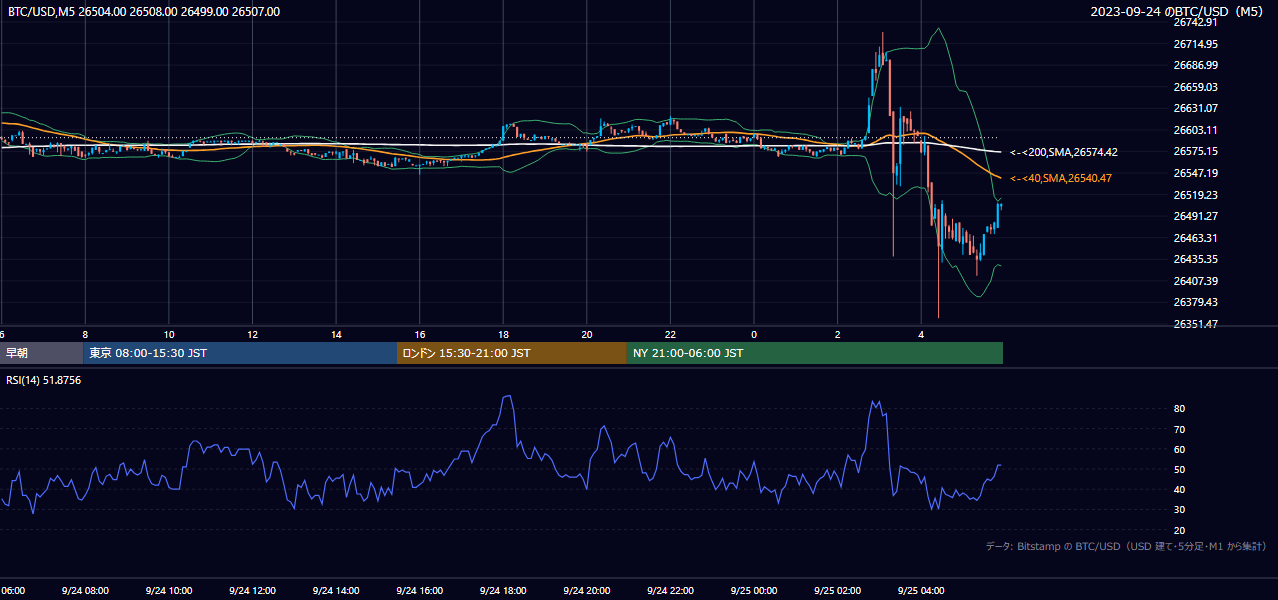1278x600 pixels.
Task: Click the 9/25 02:00 bottom time label
Action: coord(837,591)
